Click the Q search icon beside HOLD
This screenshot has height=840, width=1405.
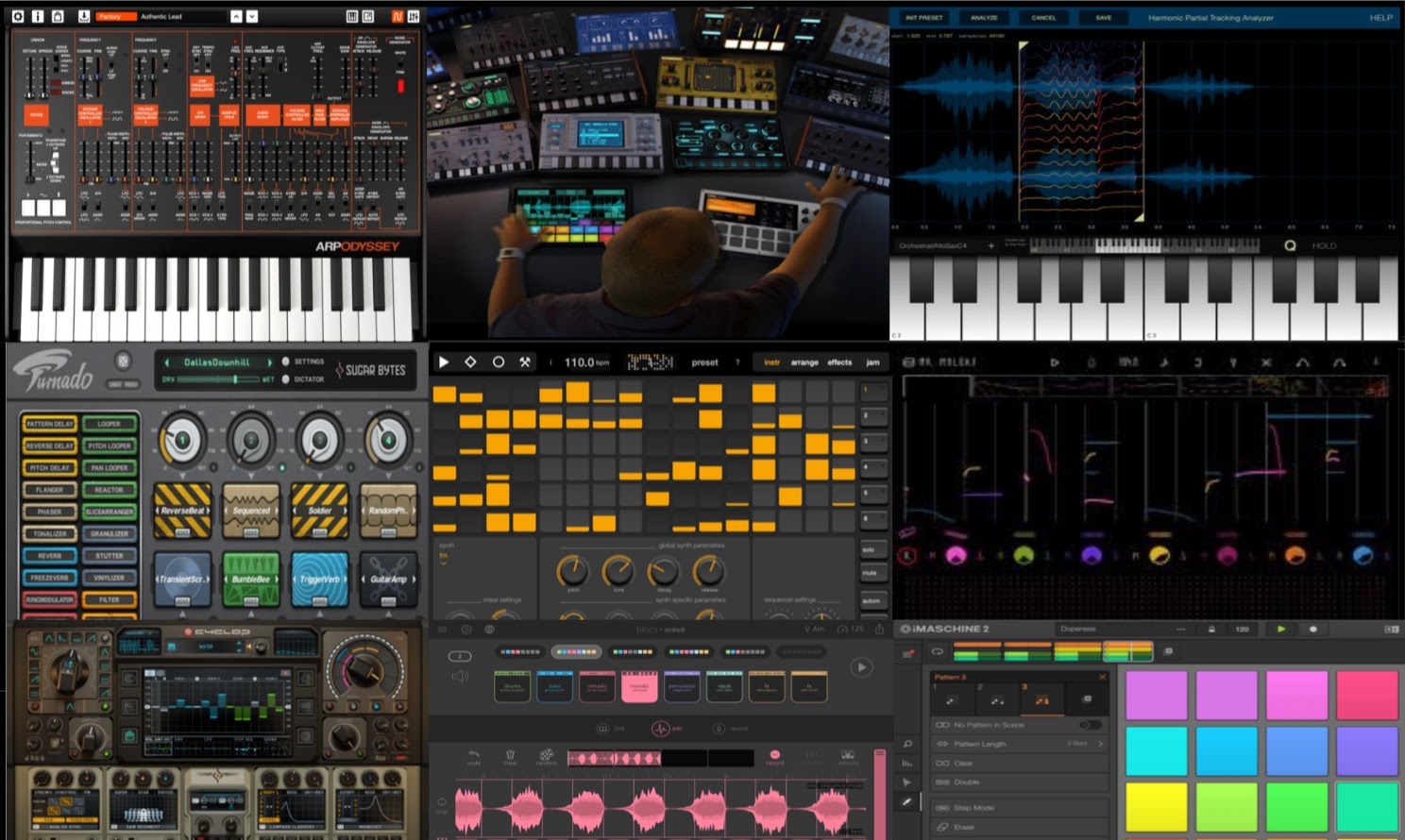coord(1290,245)
